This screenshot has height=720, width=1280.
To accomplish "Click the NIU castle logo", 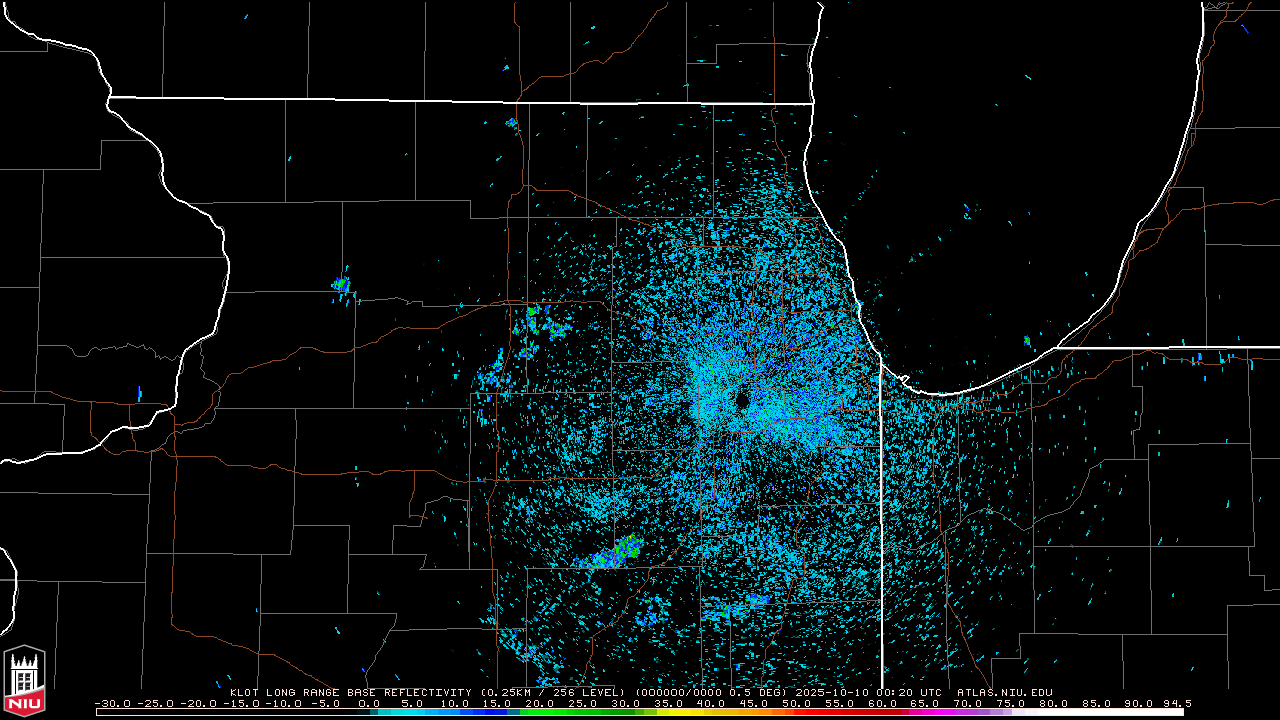I will click(24, 680).
